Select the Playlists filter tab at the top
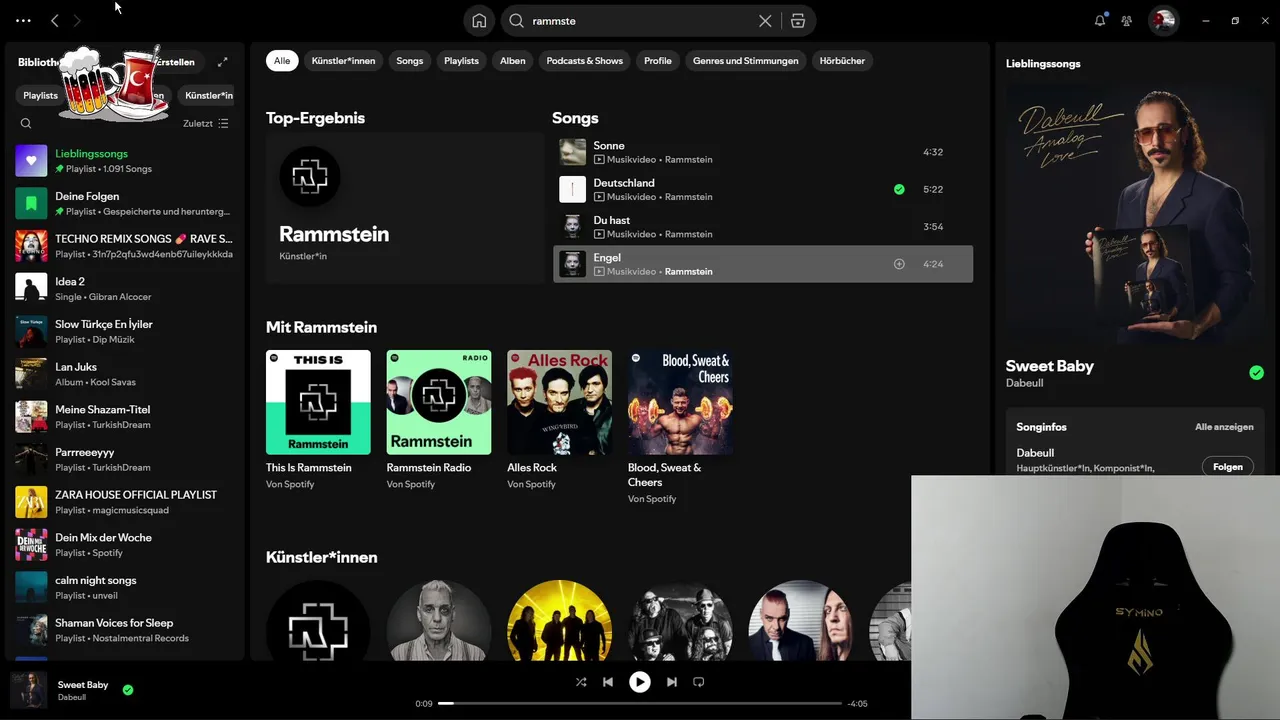1280x720 pixels. coord(461,61)
